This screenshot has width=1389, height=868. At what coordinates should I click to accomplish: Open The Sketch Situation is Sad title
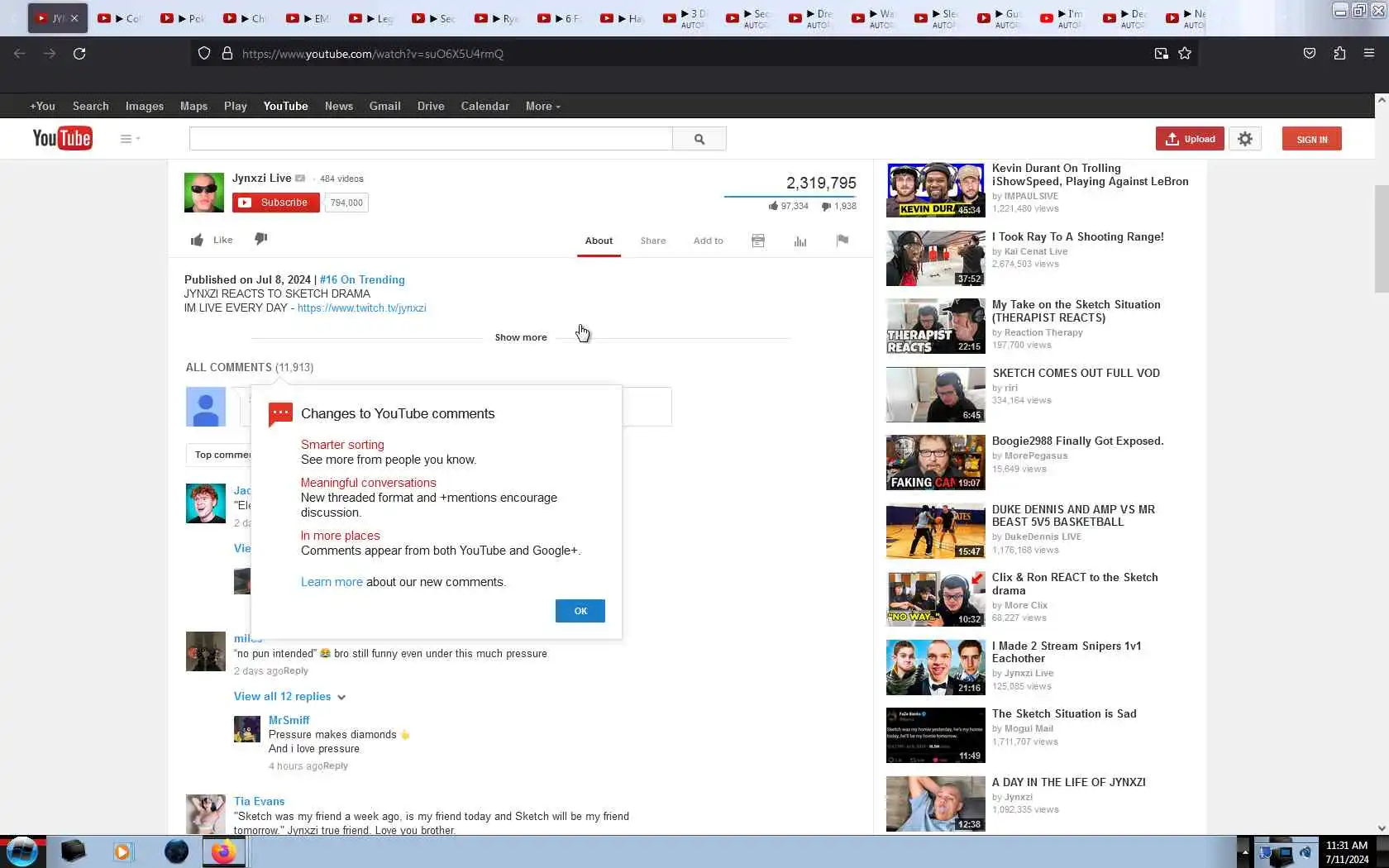click(1064, 714)
